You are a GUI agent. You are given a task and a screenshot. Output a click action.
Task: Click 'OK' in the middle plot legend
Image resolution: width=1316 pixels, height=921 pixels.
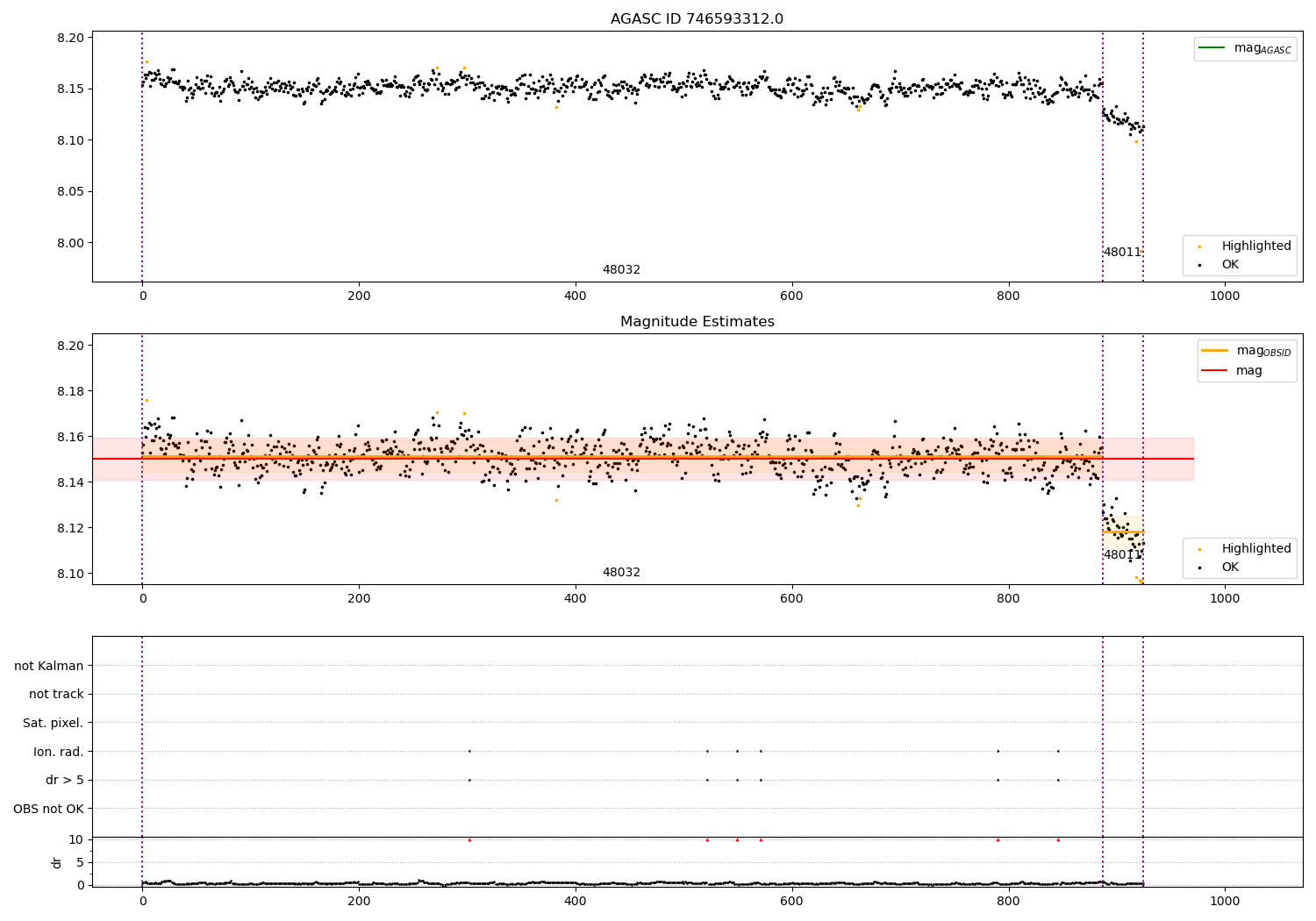(x=1218, y=568)
